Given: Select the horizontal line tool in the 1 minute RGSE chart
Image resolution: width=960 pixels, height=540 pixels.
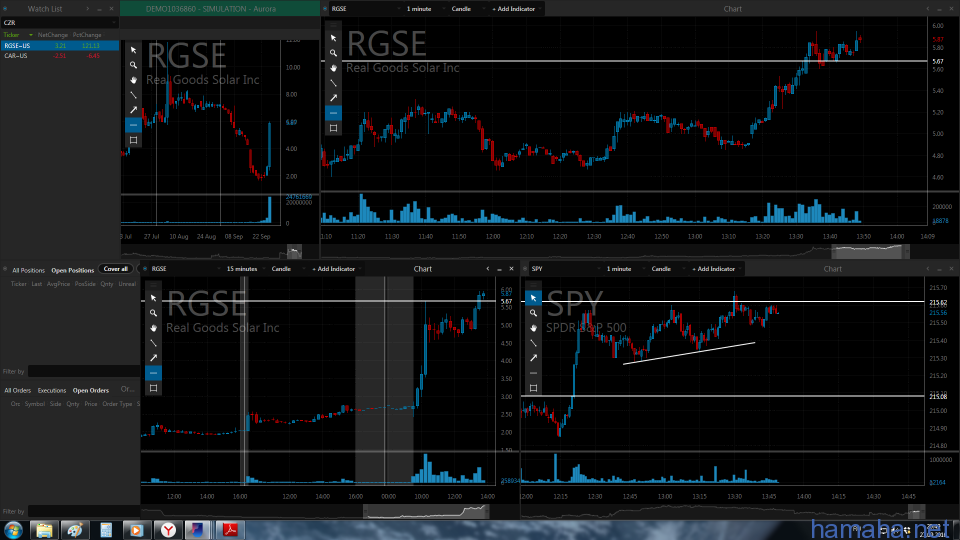Looking at the screenshot, I should coord(333,113).
